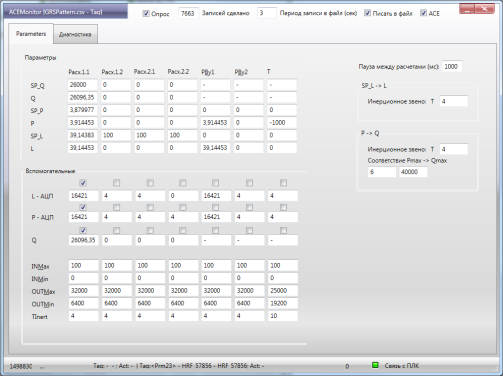Click SP_Q field for Расх.1.1
This screenshot has height=376, width=503.
(83, 85)
